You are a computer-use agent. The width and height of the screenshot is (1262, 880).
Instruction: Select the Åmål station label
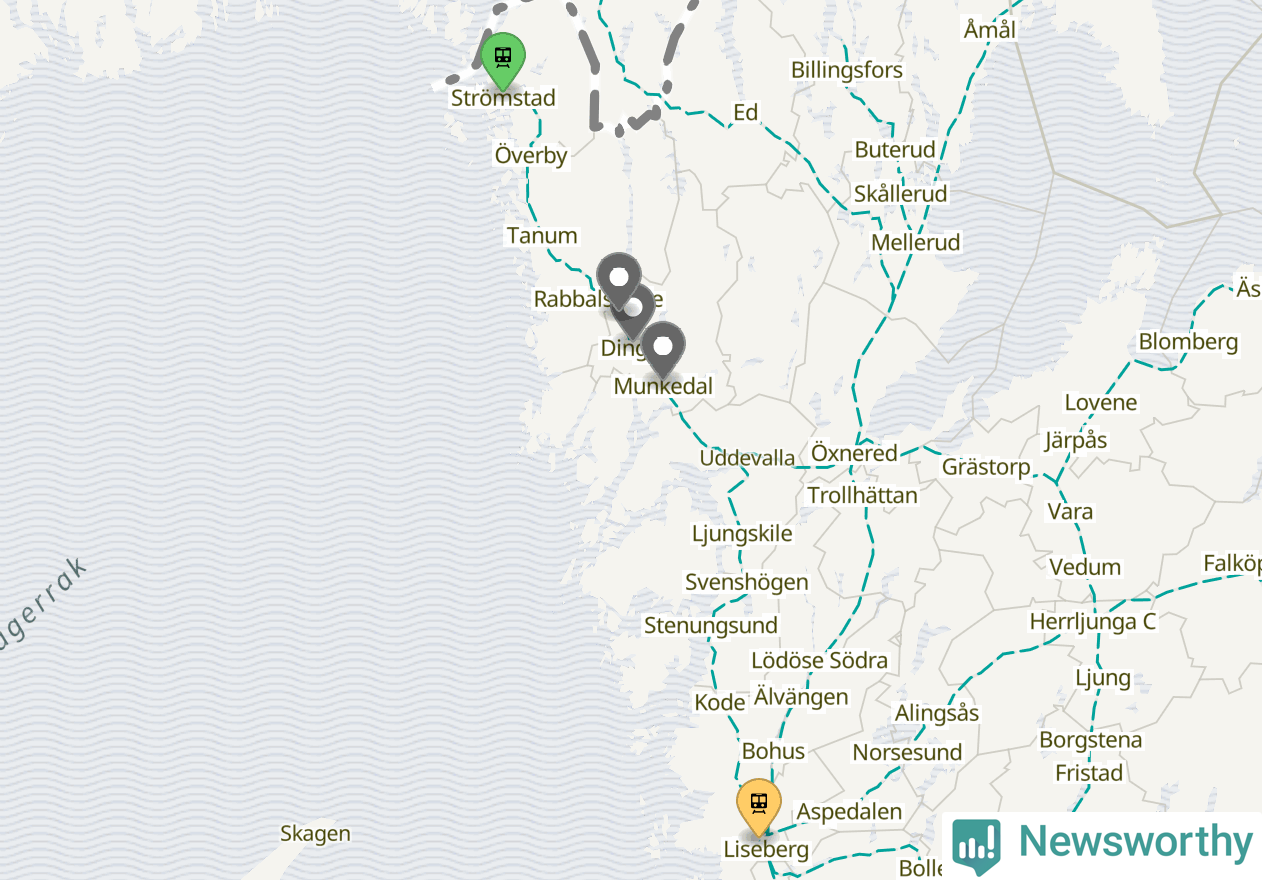click(990, 30)
